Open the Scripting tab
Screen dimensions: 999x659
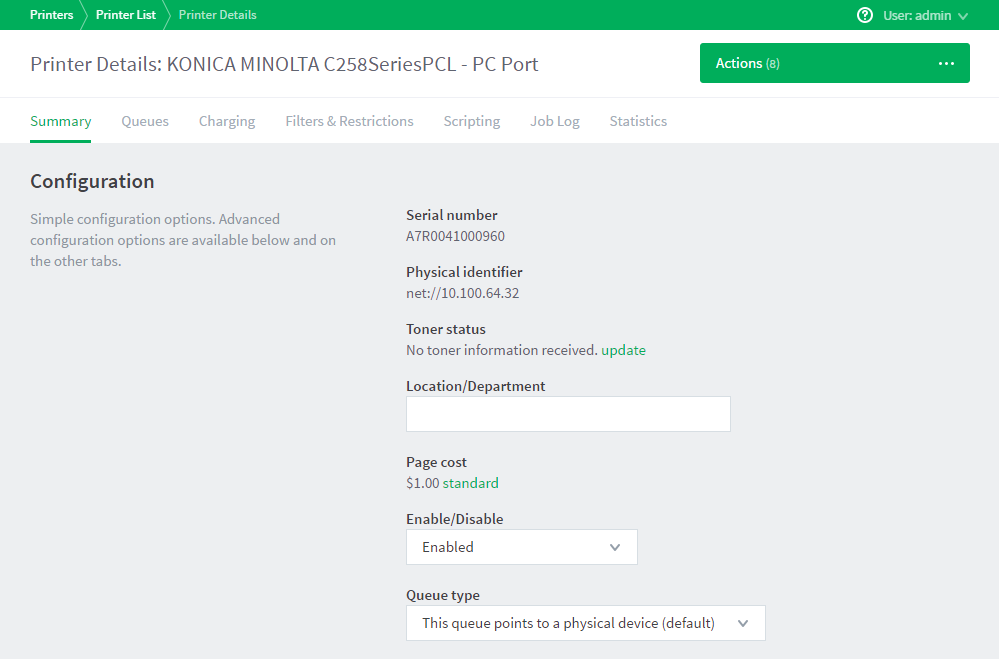[x=471, y=121]
